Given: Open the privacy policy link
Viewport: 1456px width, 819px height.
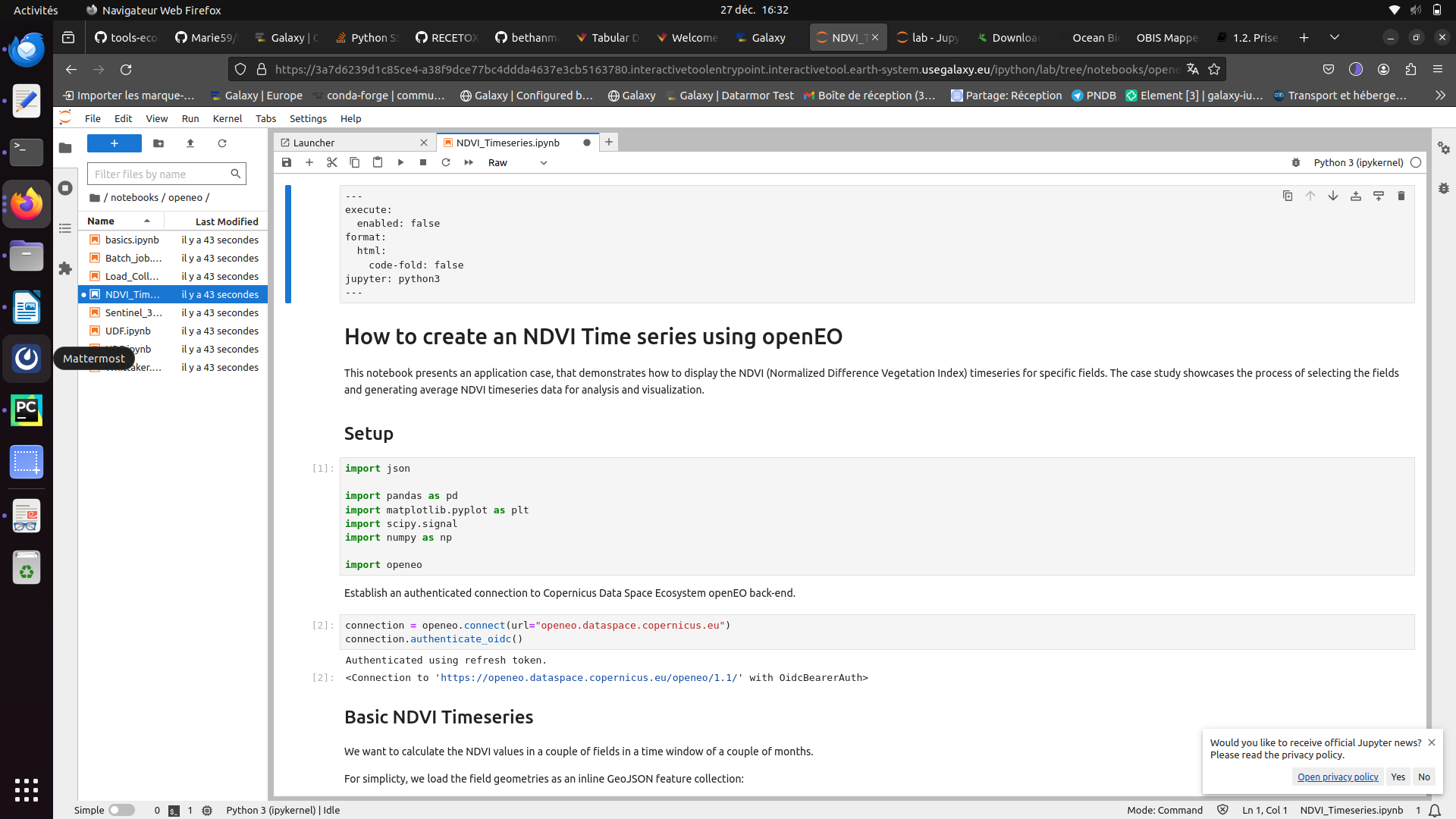Looking at the screenshot, I should 1337,777.
